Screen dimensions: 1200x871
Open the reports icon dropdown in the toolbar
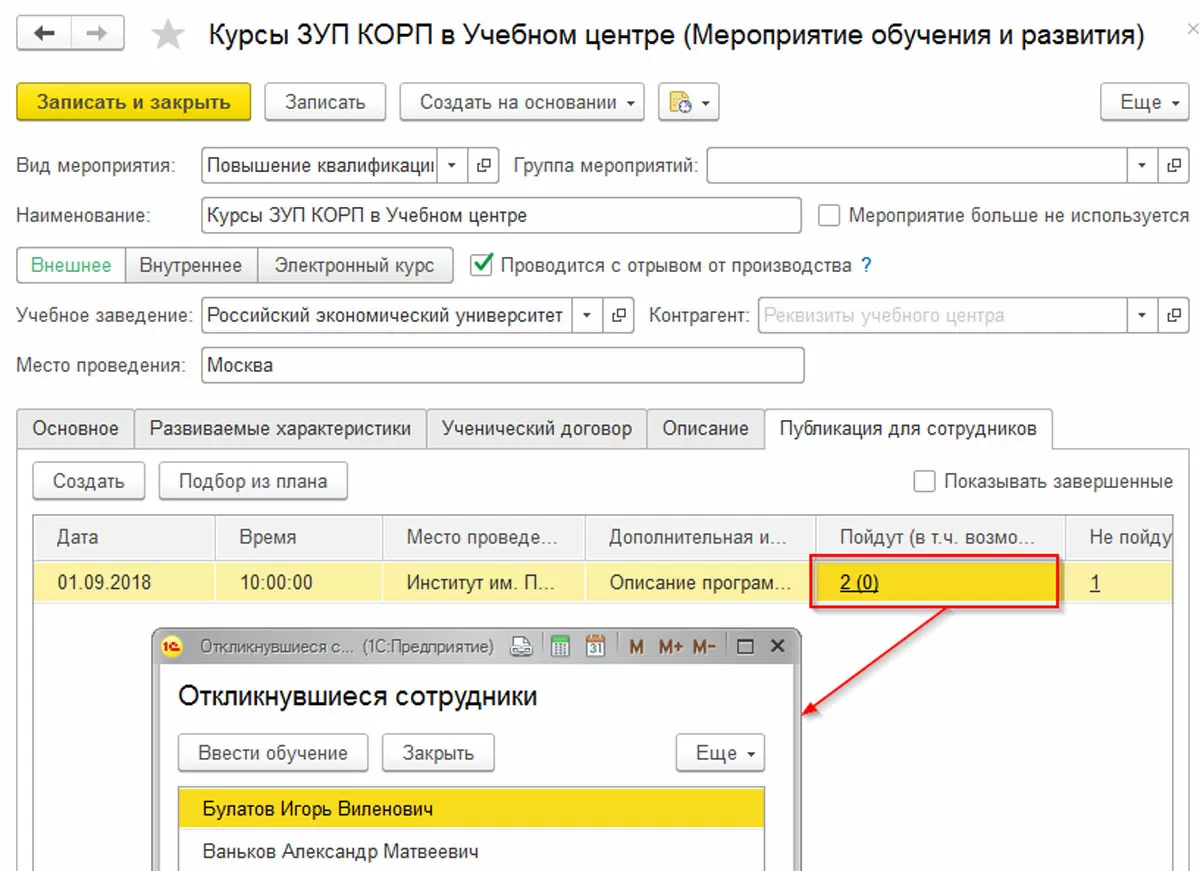click(689, 102)
